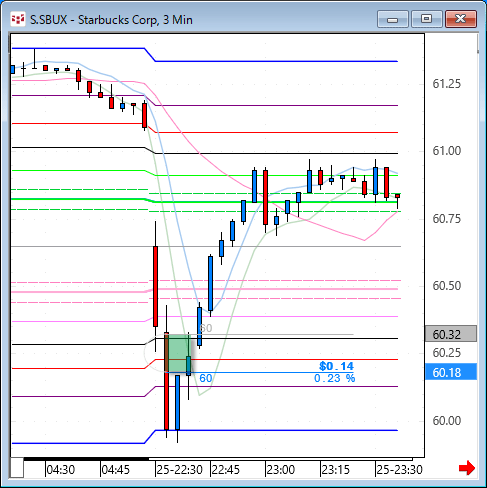Click the 04:30 time axis label
Viewport: 487px width, 488px height.
pyautogui.click(x=60, y=470)
